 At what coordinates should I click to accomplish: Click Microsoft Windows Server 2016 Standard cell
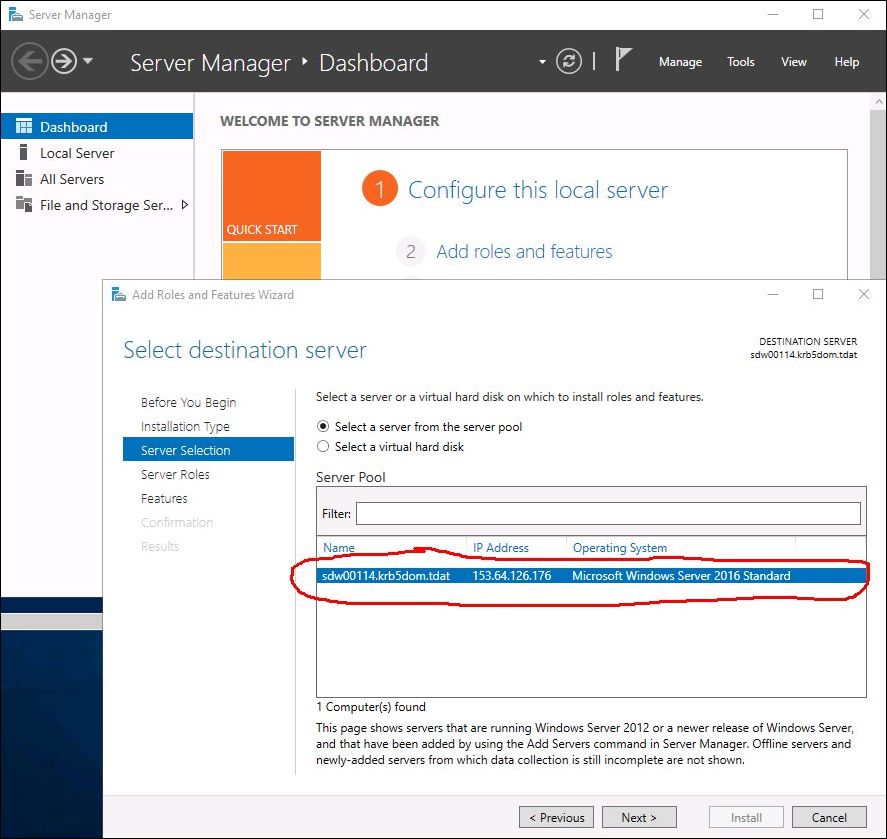[681, 575]
